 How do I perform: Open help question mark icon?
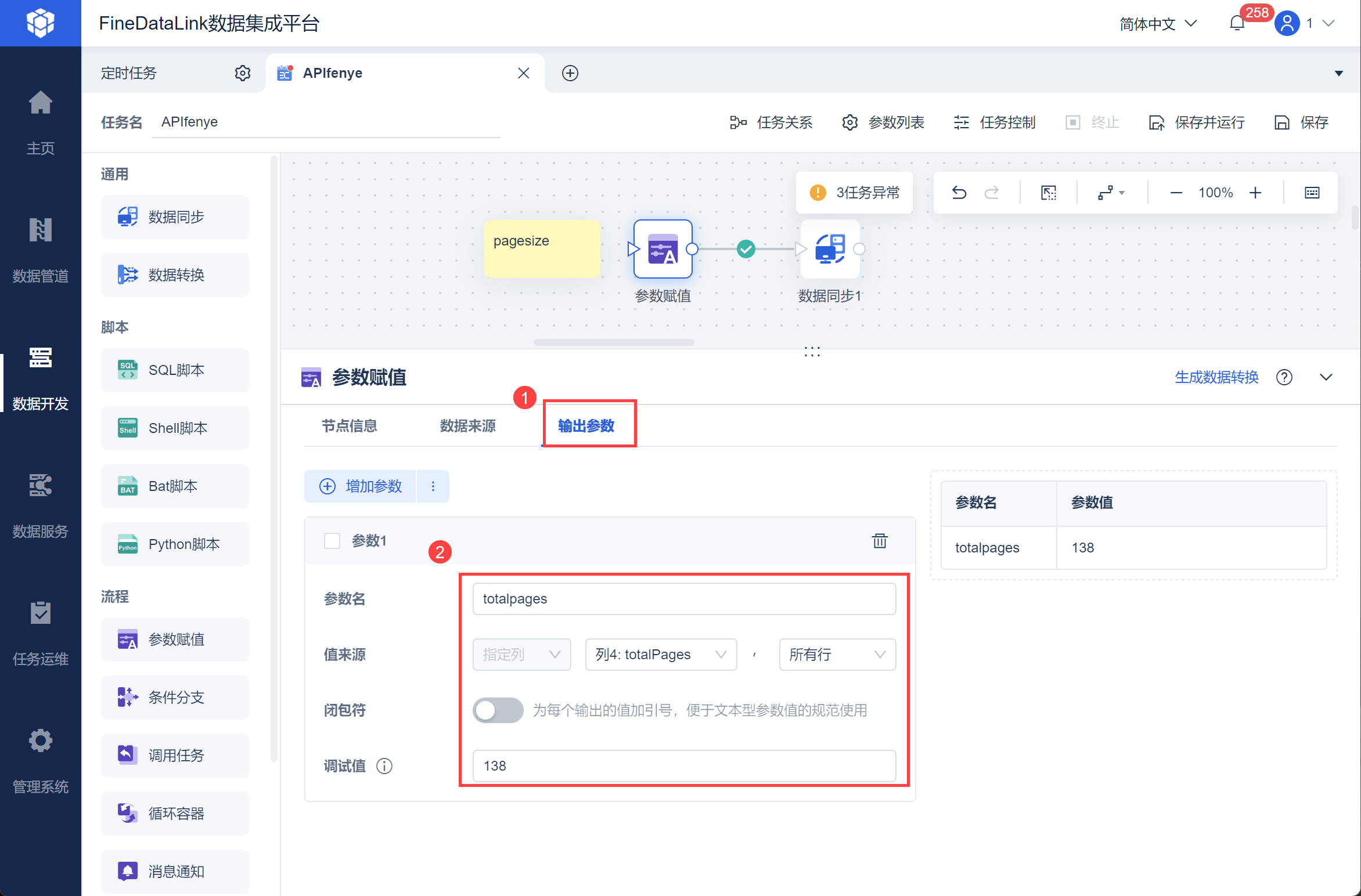1284,377
